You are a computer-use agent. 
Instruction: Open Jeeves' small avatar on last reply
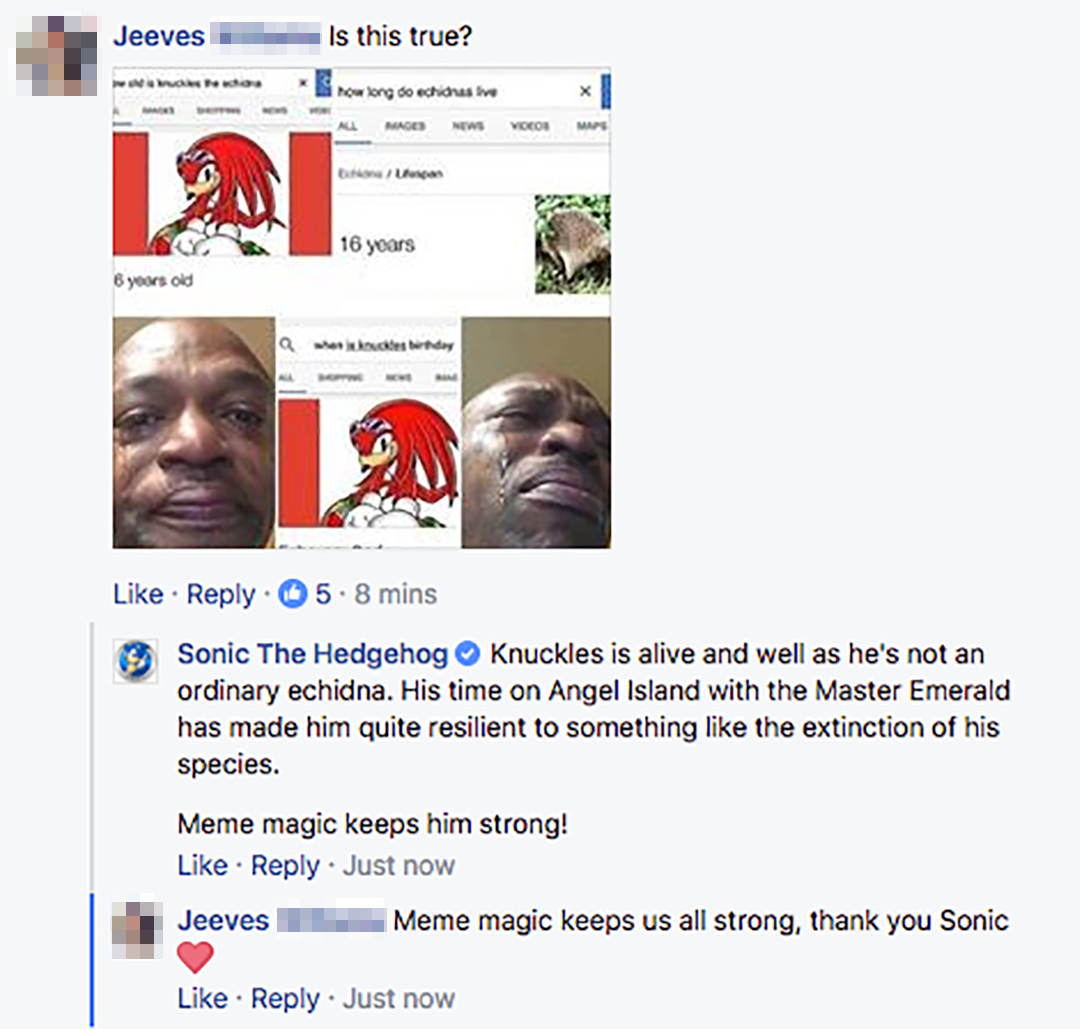point(137,928)
